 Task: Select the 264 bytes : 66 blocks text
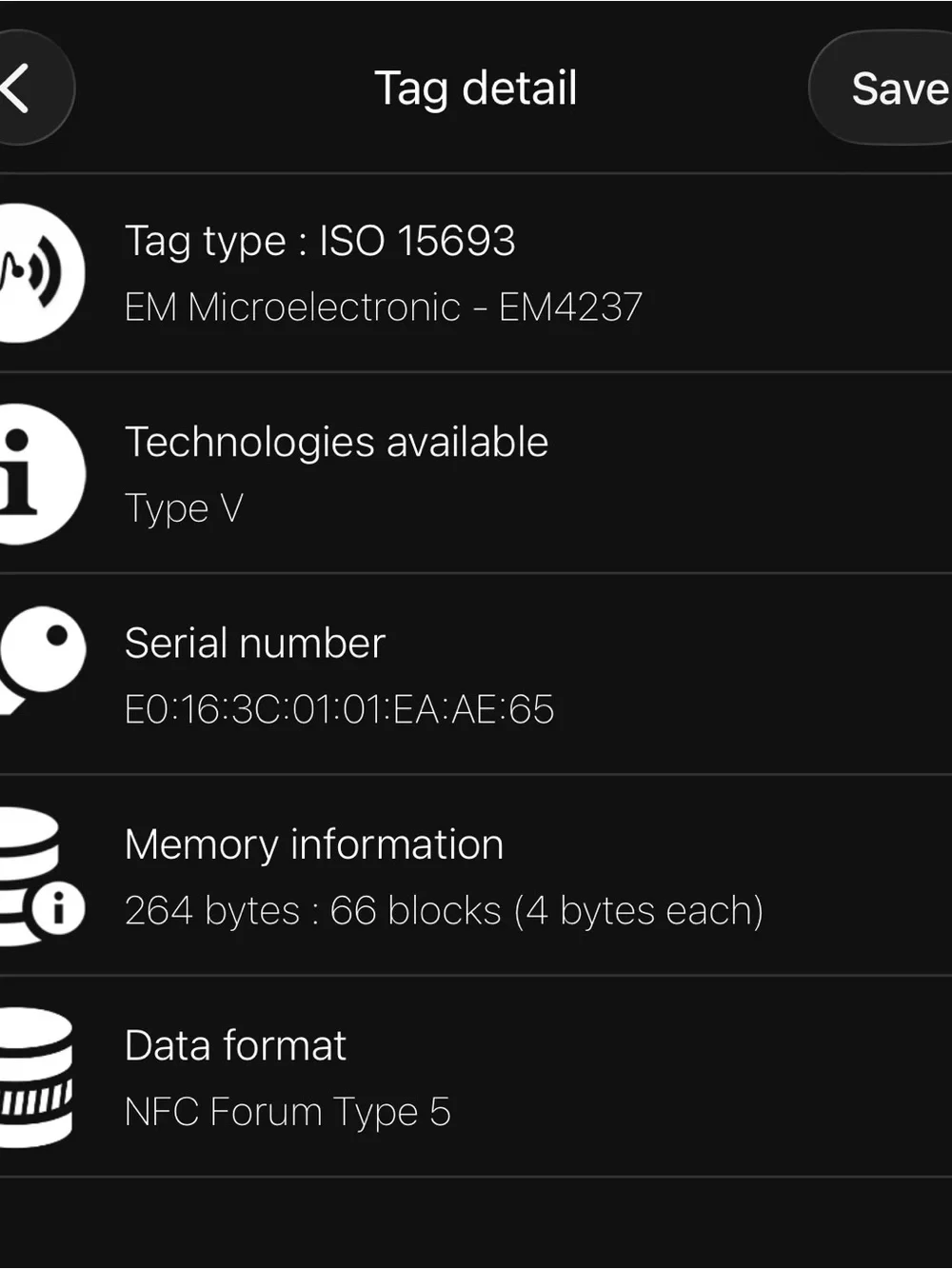click(x=312, y=911)
